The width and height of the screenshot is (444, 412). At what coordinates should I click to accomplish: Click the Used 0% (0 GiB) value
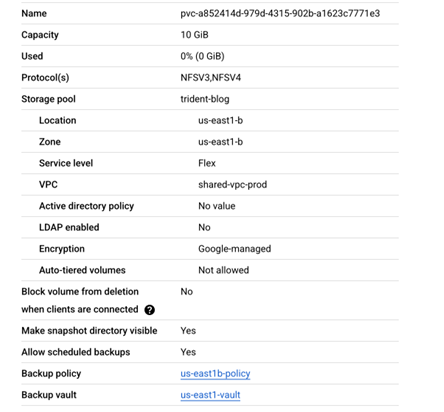[202, 56]
